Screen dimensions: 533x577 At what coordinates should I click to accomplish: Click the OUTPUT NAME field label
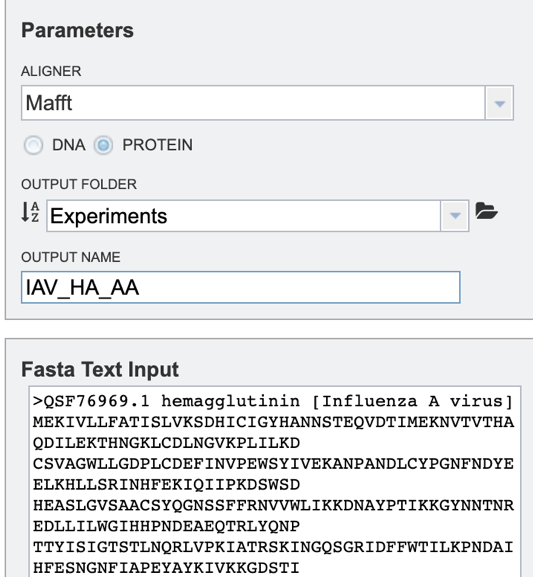pos(71,257)
